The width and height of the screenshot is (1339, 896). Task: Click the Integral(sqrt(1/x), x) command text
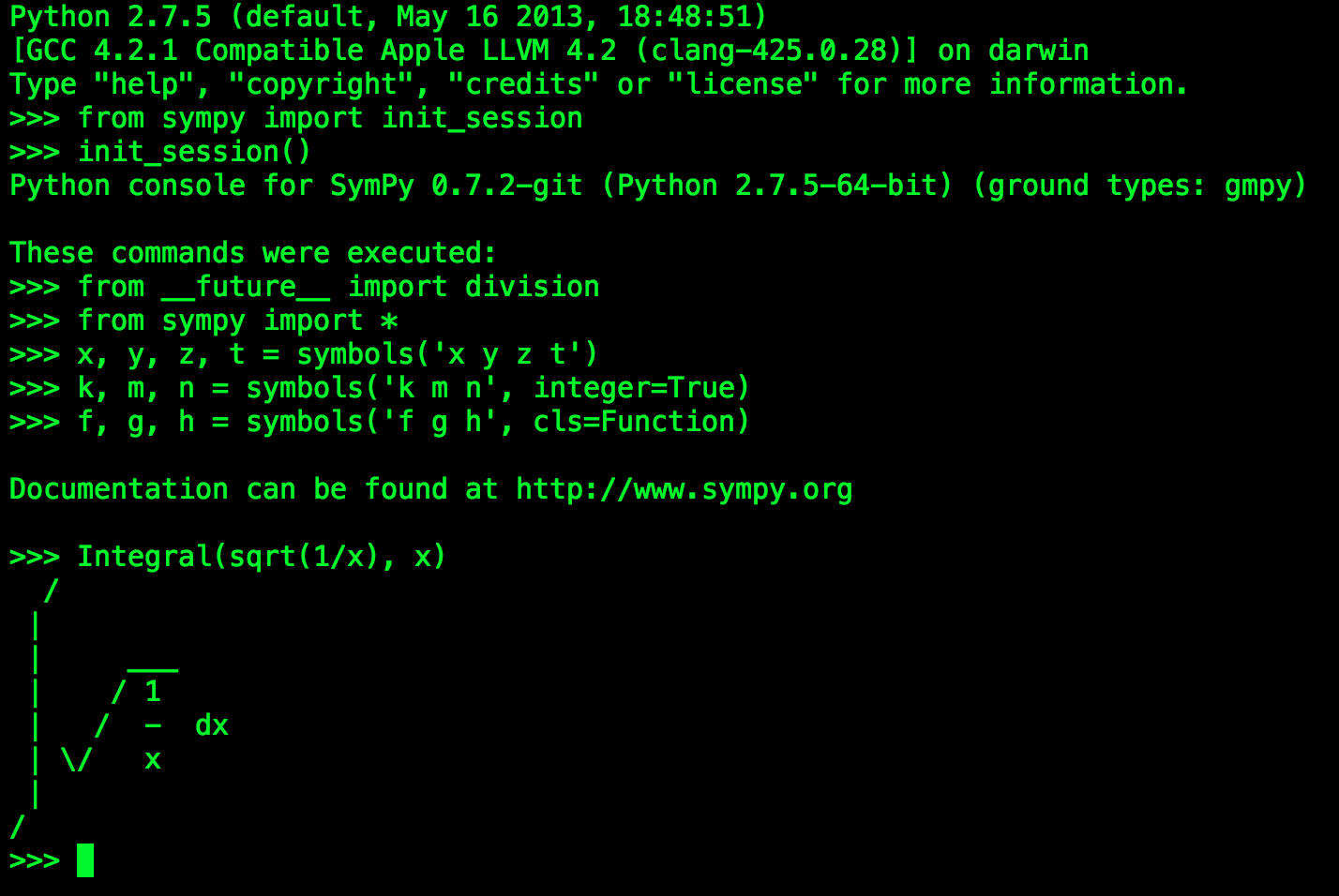pyautogui.click(x=261, y=557)
